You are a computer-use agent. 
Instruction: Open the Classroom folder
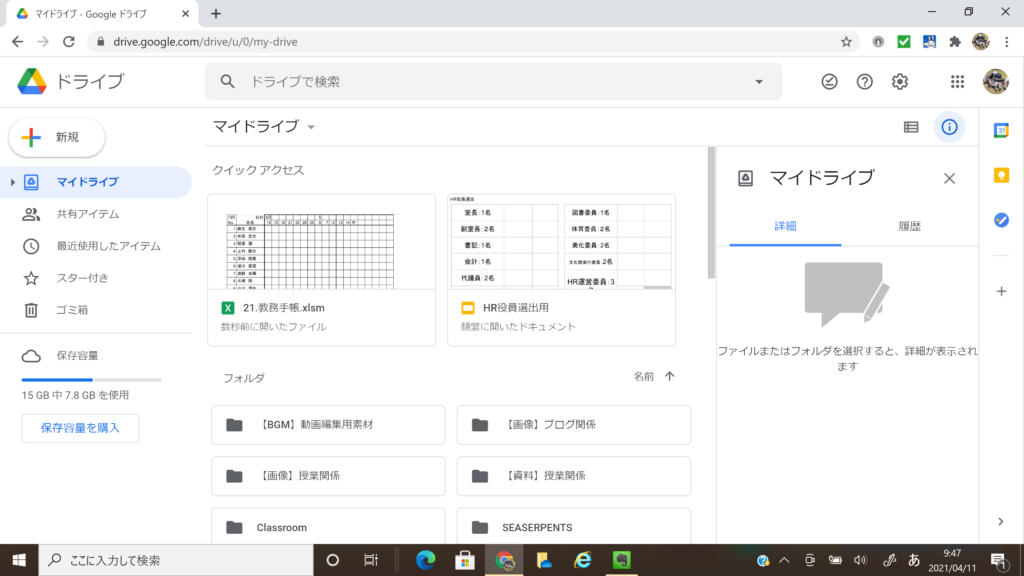pos(328,526)
